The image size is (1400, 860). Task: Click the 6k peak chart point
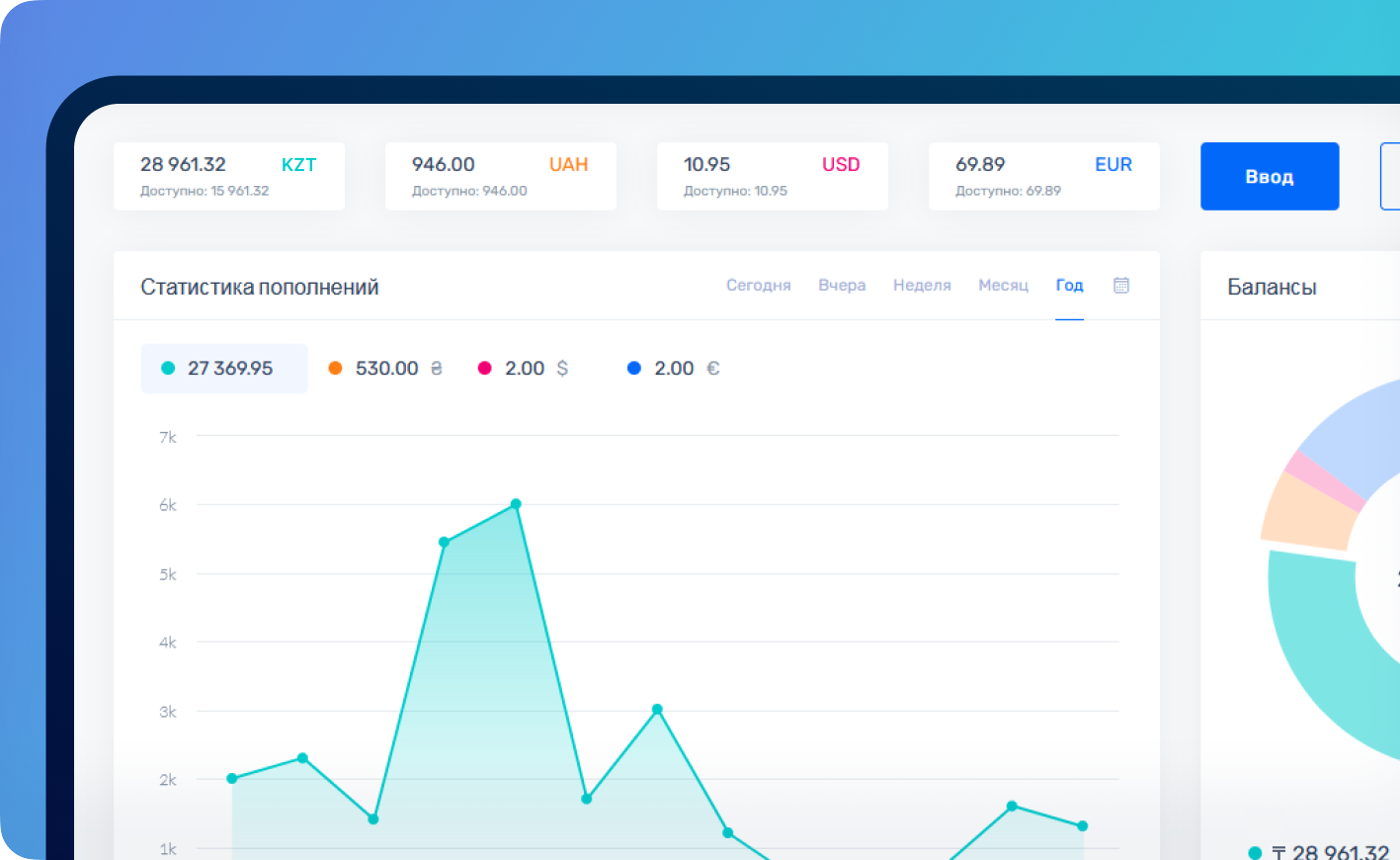(x=516, y=504)
